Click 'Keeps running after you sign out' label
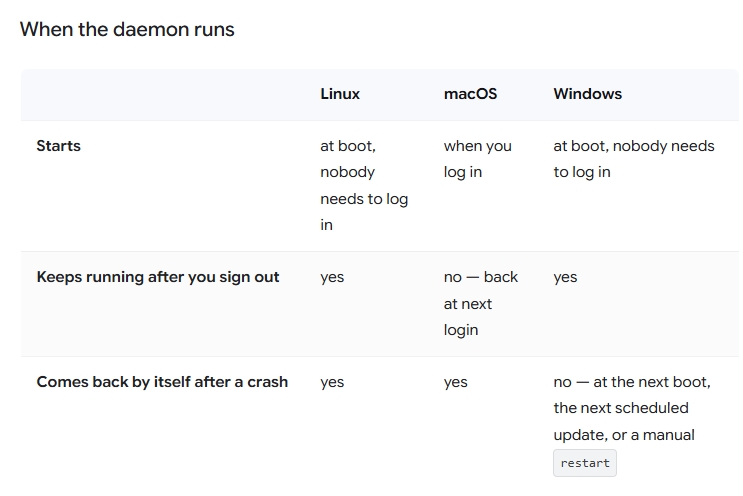743x496 pixels. tap(158, 277)
